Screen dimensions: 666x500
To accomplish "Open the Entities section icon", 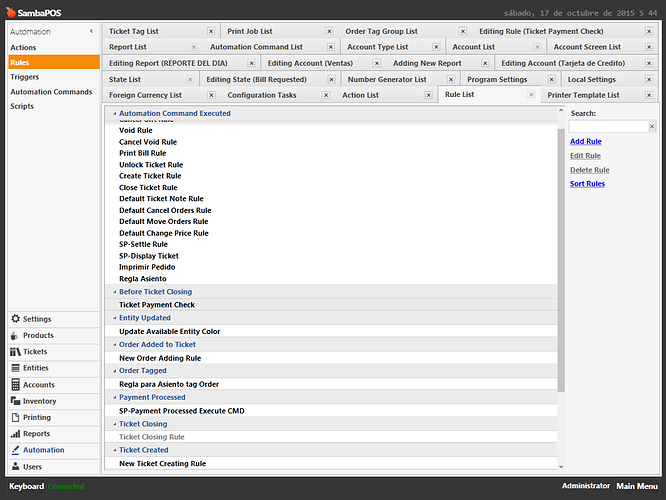I will [x=15, y=368].
